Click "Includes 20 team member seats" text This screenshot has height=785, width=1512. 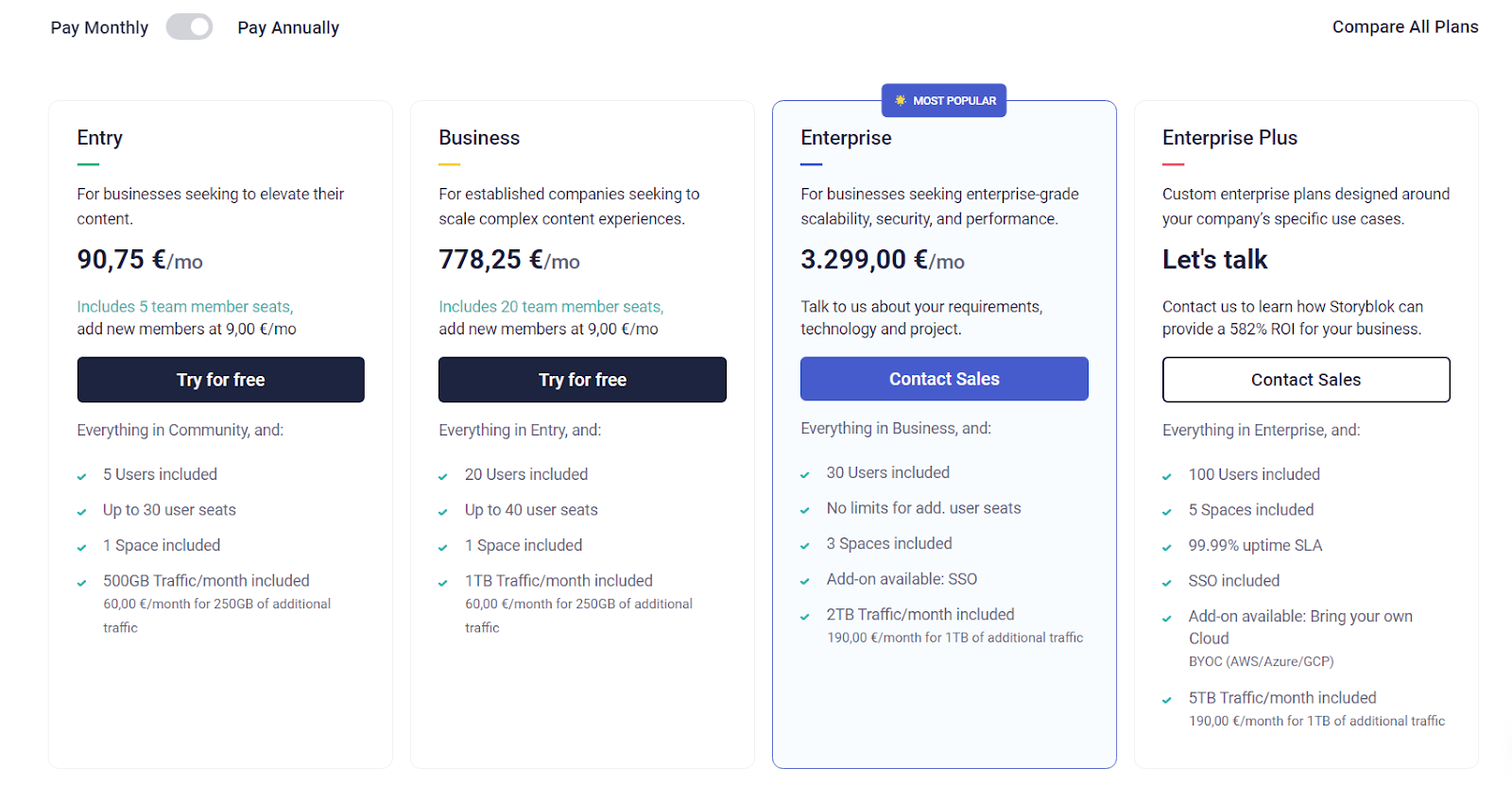pos(551,306)
